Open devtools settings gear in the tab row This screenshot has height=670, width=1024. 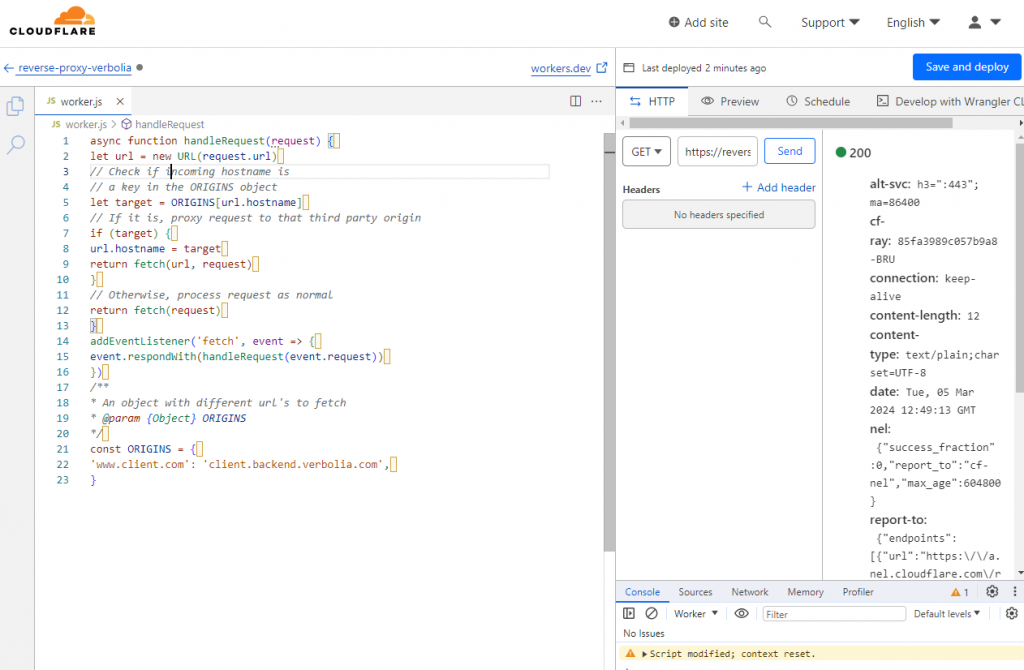click(992, 592)
